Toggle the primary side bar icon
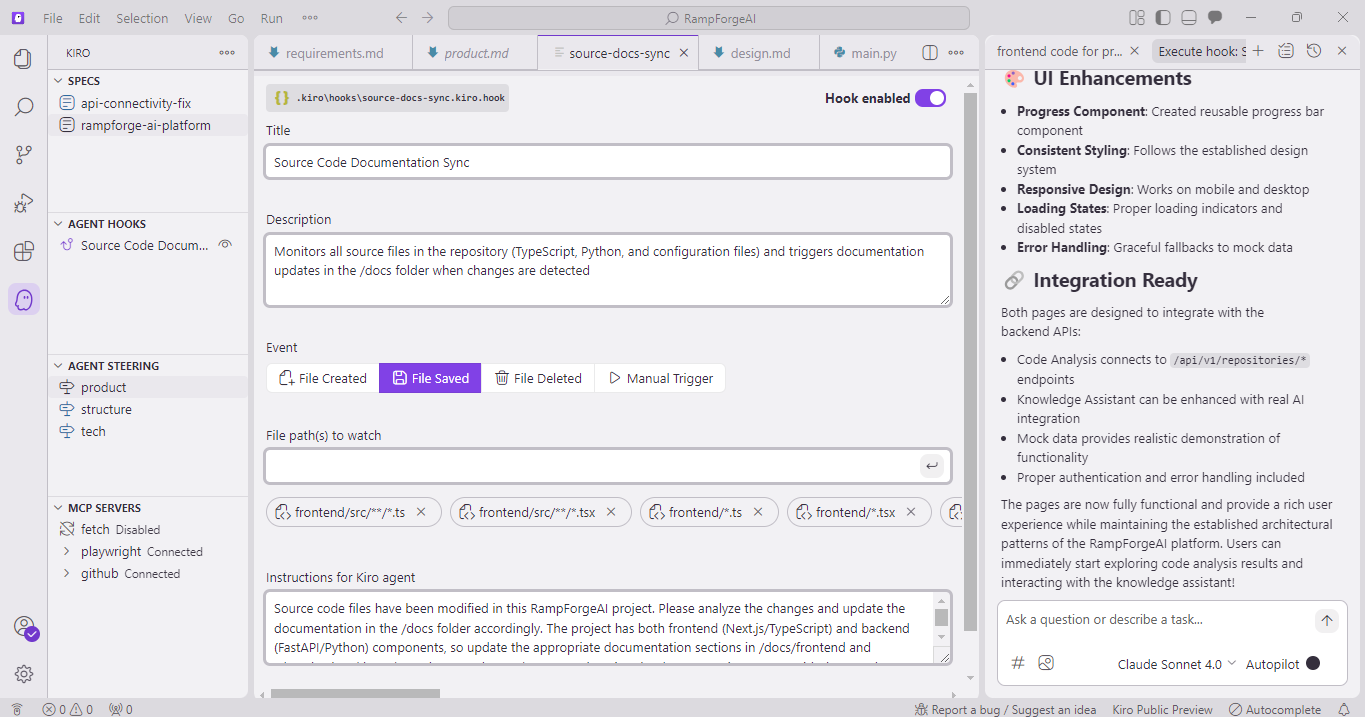 tap(1163, 18)
